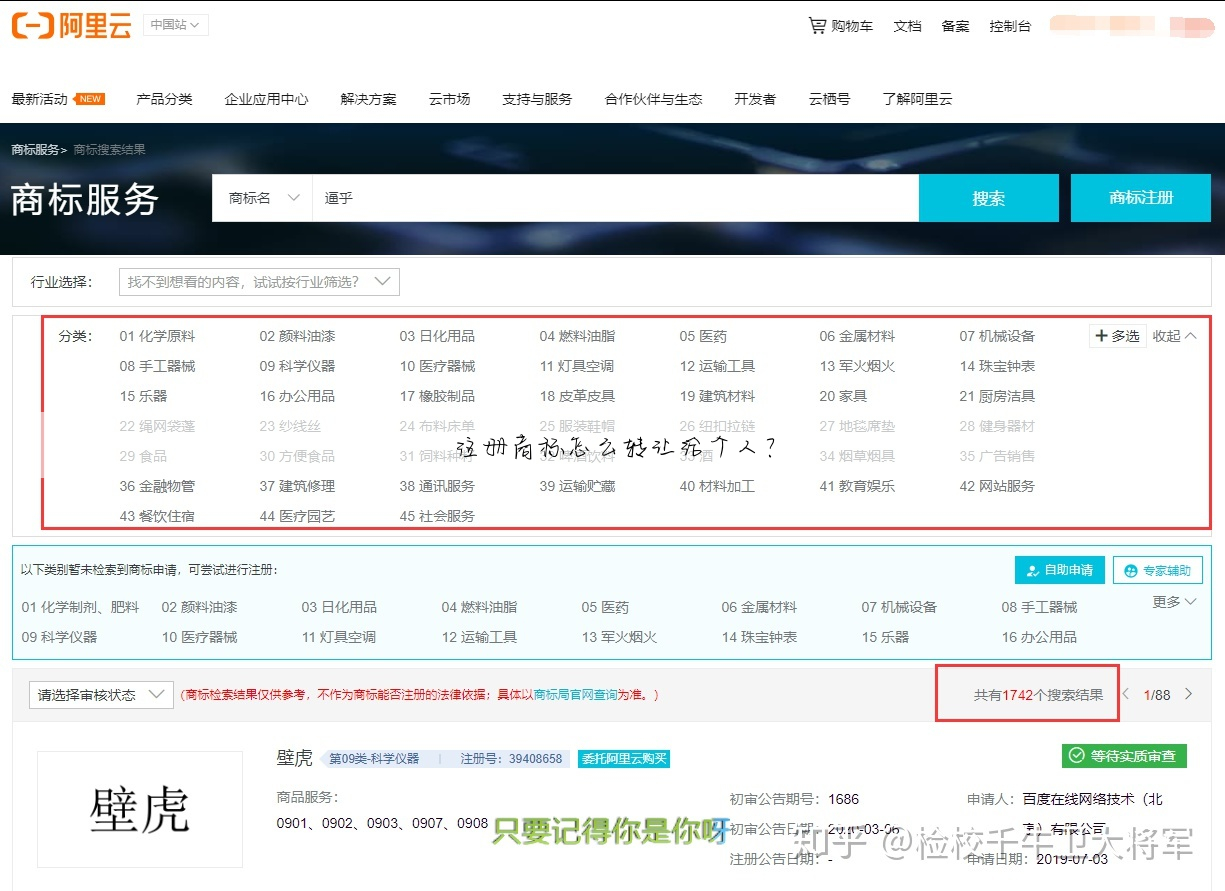The width and height of the screenshot is (1225, 891).
Task: Select category 16 办公用品
Action: pyautogui.click(x=297, y=396)
